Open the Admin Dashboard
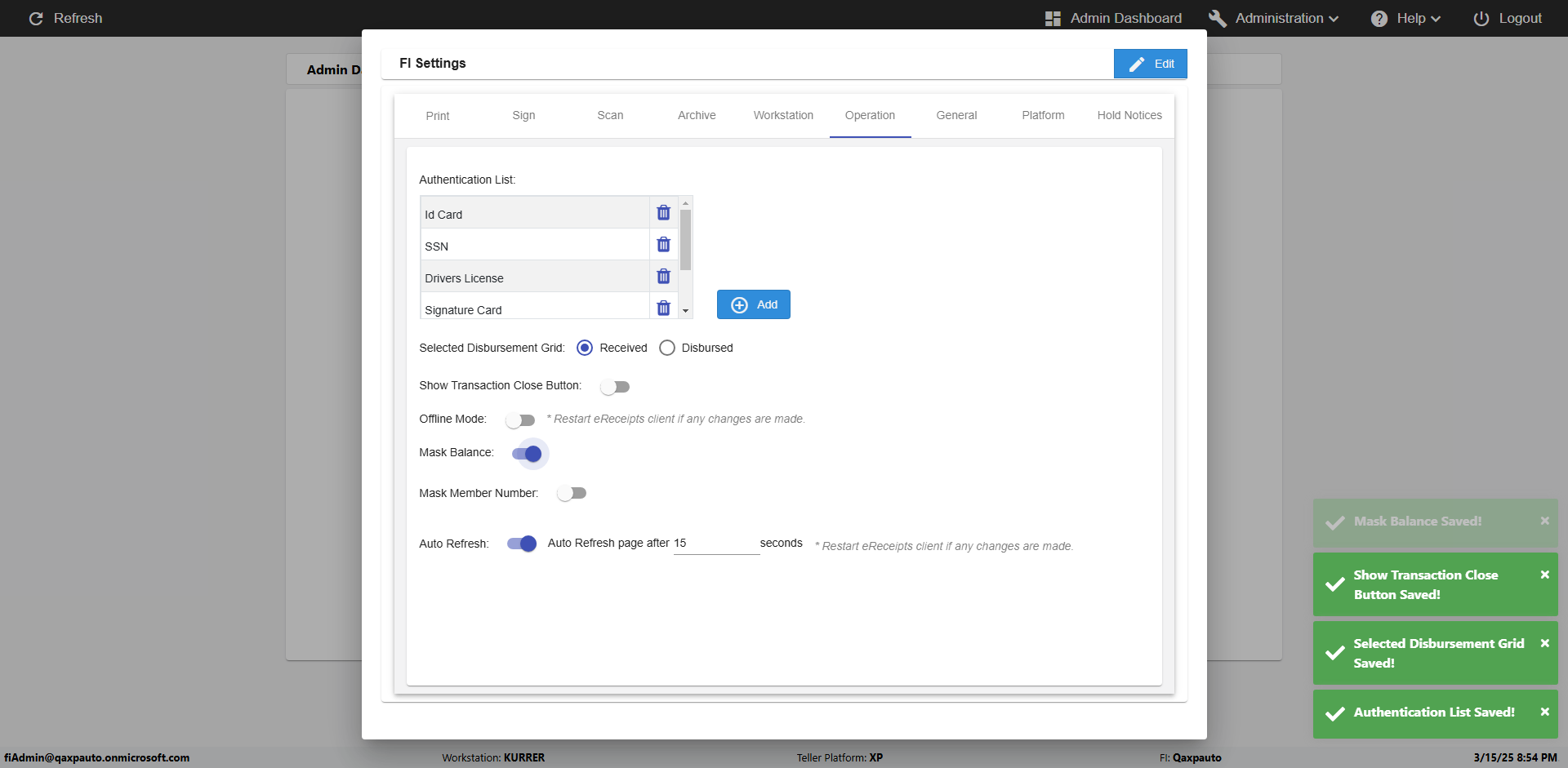Viewport: 1568px width, 768px height. coord(1113,18)
